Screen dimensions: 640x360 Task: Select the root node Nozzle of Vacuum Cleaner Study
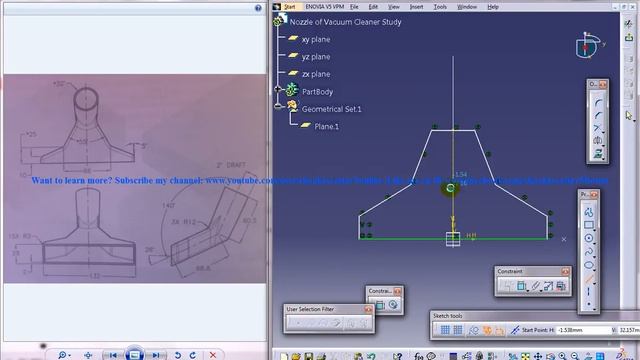[345, 22]
